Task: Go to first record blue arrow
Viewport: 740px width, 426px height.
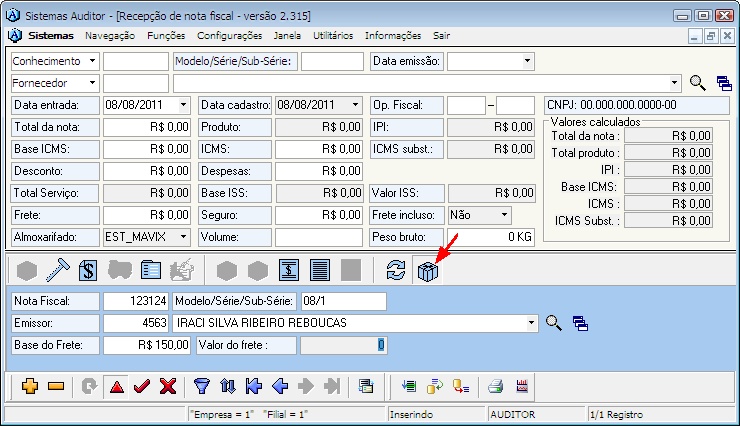Action: point(253,386)
